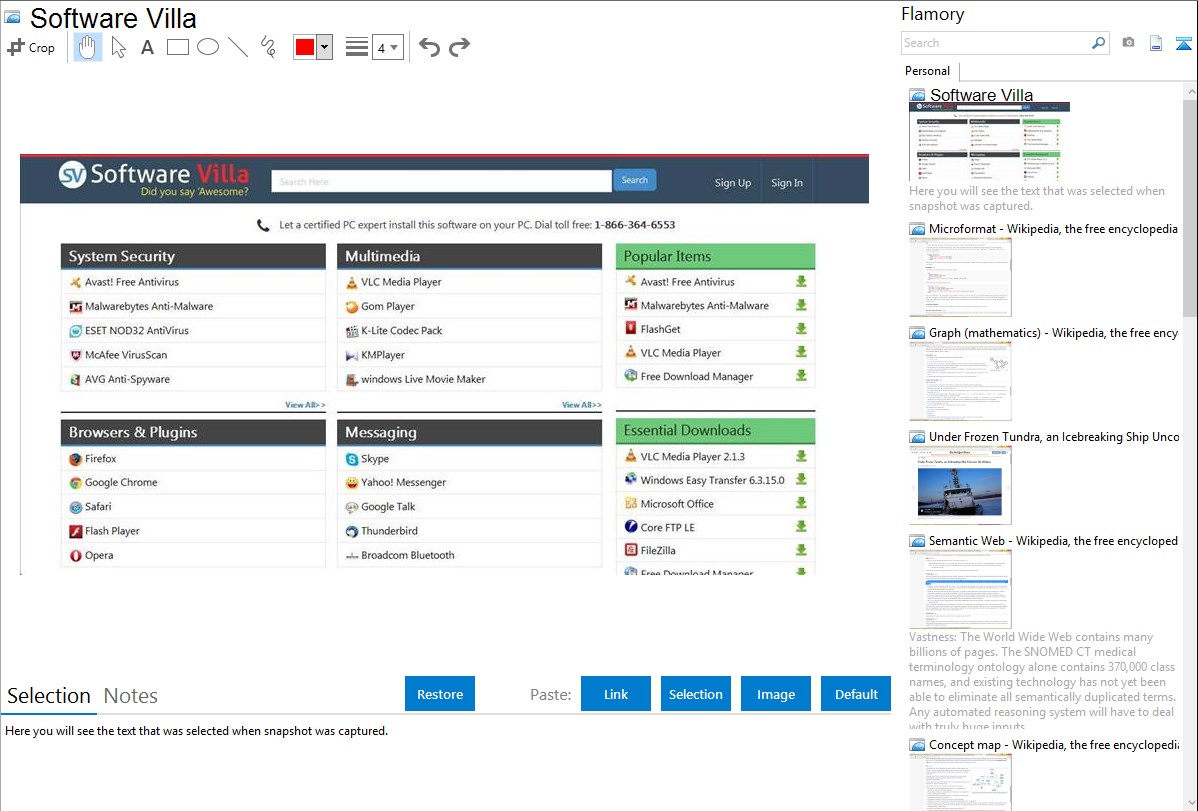Open the Software Villa snapshot thumbnail
Screen dimensions: 1198x811
click(989, 142)
